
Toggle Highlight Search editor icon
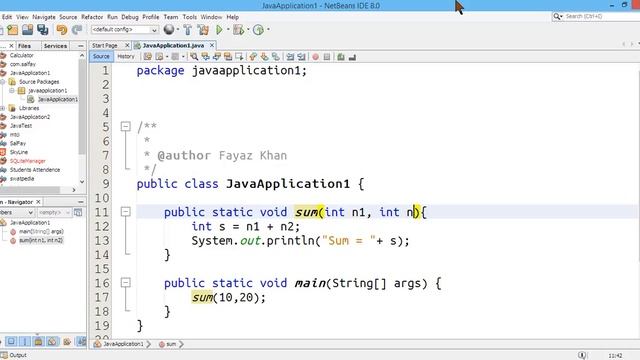[228, 57]
